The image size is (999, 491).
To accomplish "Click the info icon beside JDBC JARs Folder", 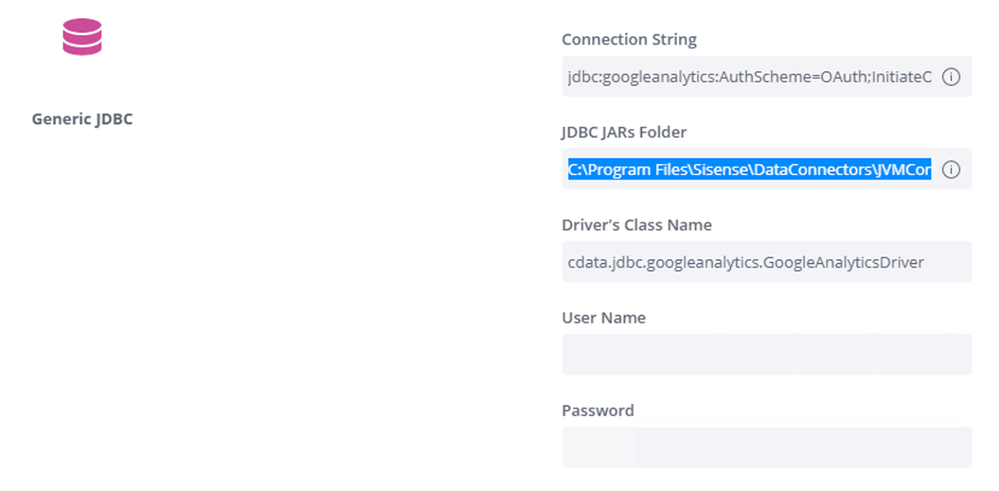I will (951, 170).
